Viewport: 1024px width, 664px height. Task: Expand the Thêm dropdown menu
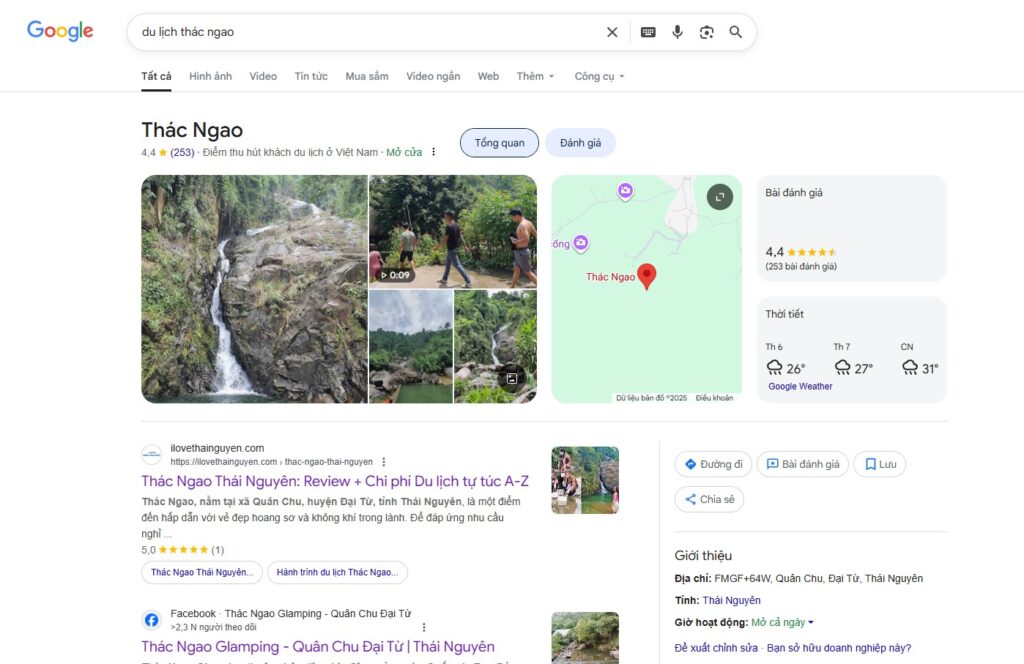click(535, 76)
